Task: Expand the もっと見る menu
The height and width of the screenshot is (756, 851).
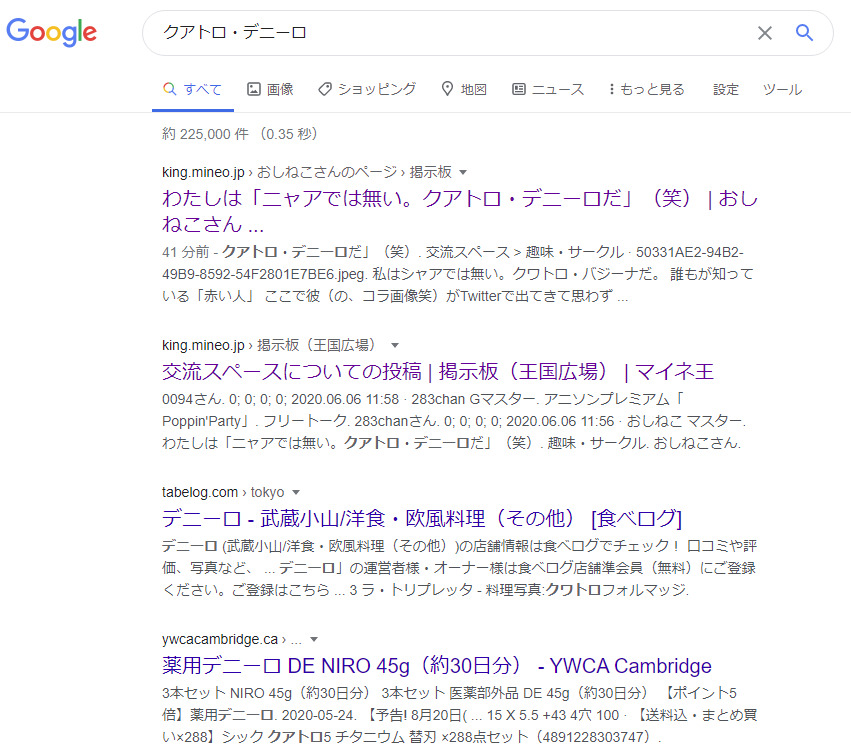Action: click(646, 90)
